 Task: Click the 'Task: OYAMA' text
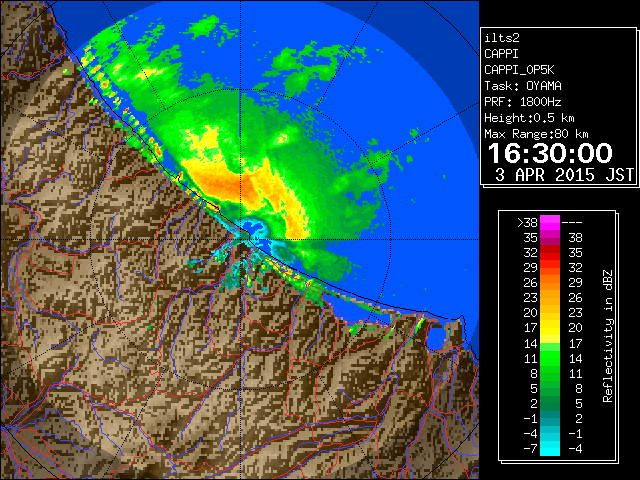coord(523,86)
